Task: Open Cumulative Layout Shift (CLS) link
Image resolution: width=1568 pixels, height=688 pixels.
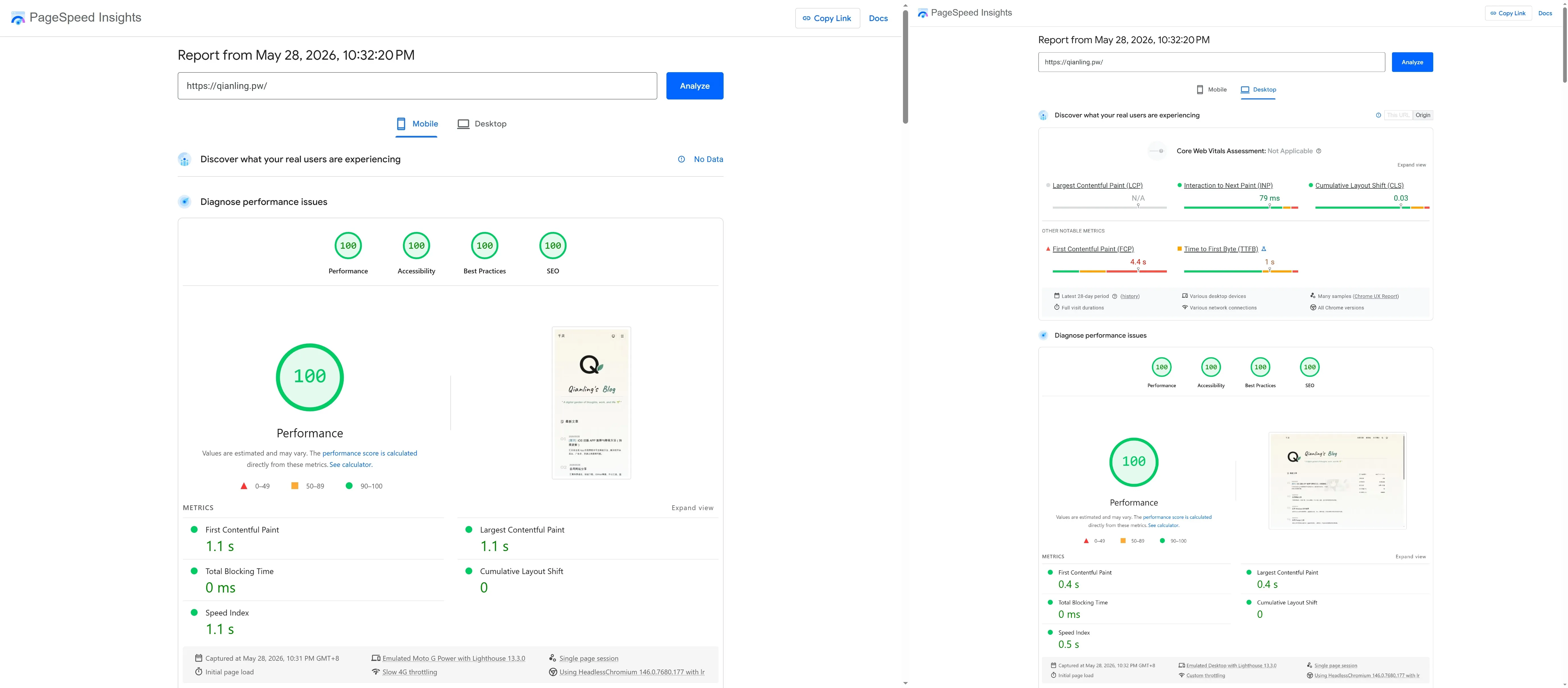Action: coord(1359,186)
